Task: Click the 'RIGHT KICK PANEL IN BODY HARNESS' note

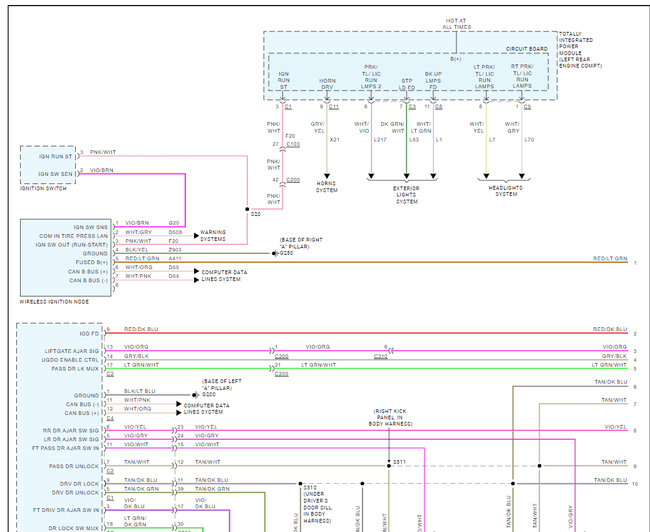Action: point(390,418)
